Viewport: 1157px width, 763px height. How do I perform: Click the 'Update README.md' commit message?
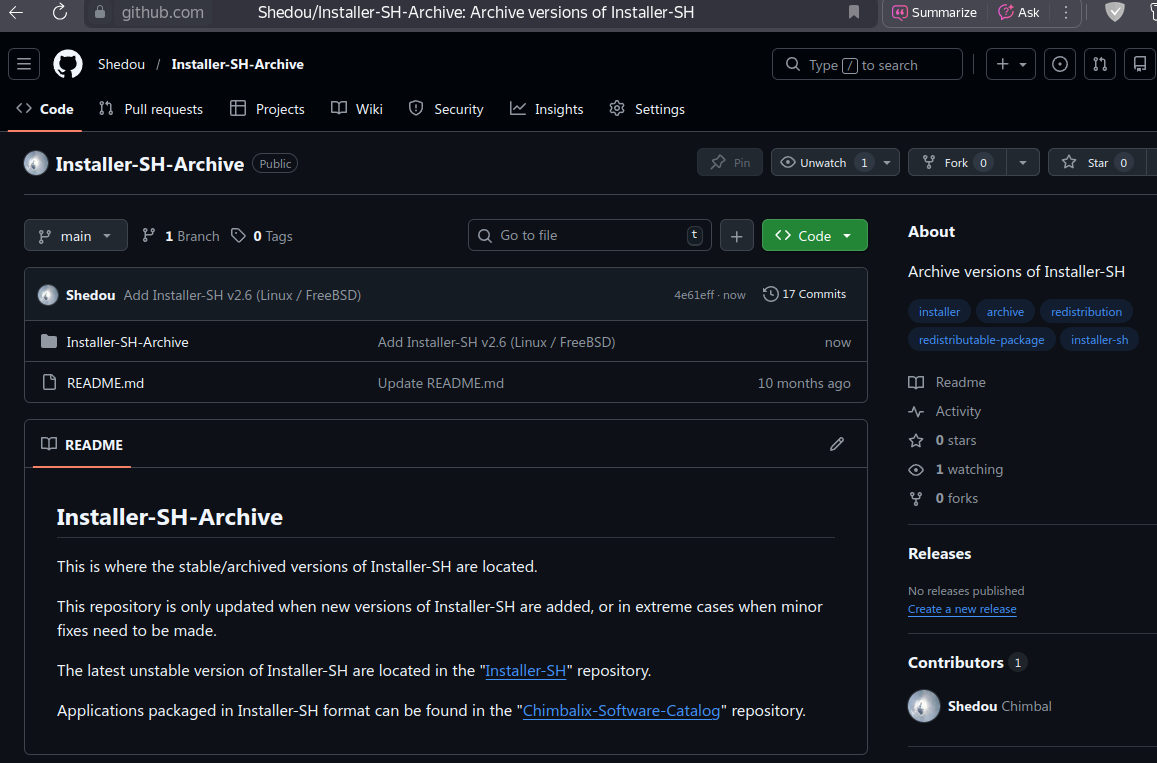pos(441,383)
